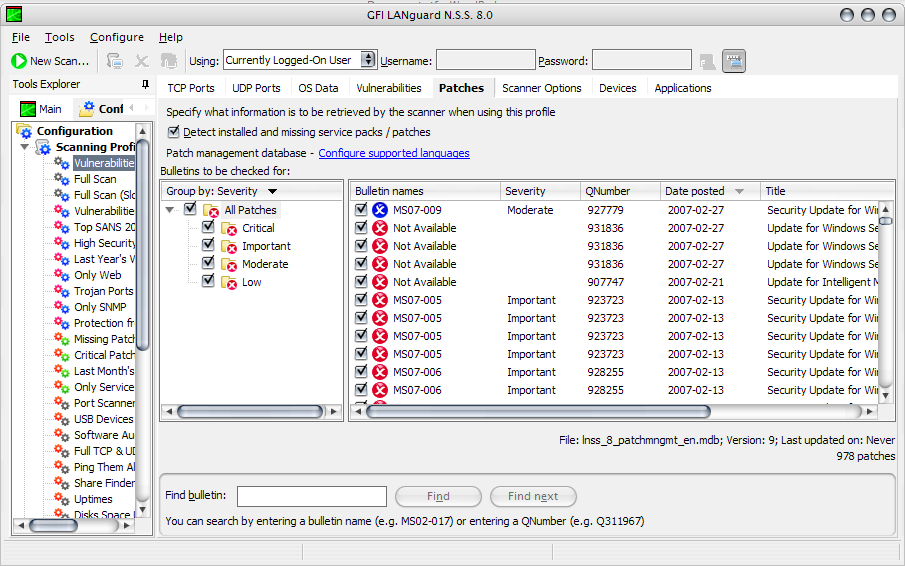
Task: Click gear icon next to Missing Patches profile
Action: coord(62,339)
